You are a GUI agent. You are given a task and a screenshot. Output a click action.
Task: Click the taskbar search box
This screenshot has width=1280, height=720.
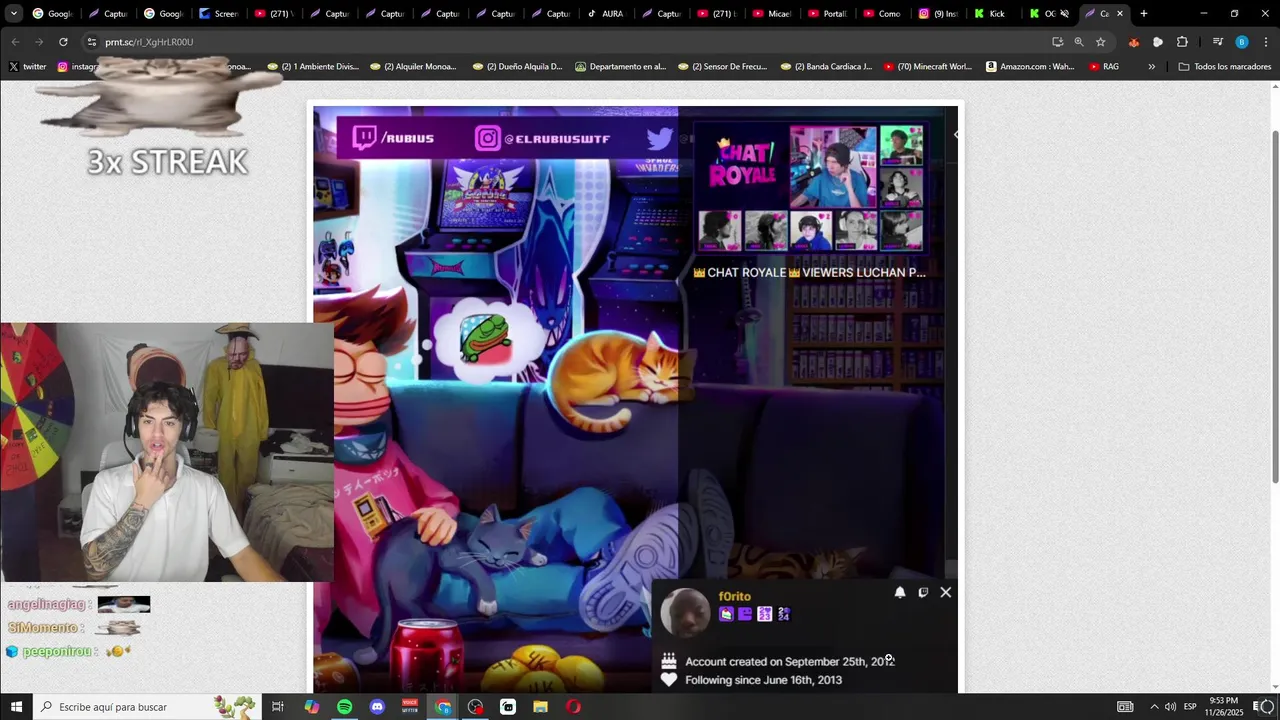147,707
